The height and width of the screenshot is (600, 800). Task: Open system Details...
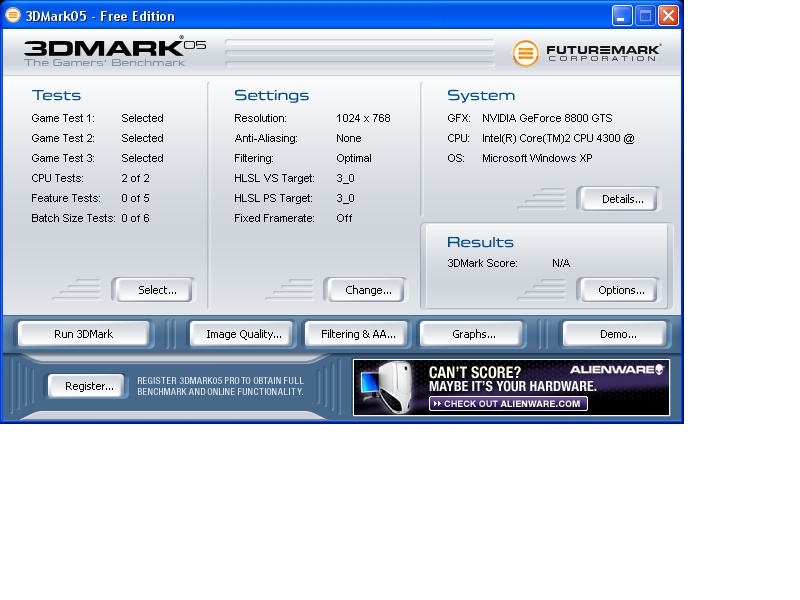(619, 199)
